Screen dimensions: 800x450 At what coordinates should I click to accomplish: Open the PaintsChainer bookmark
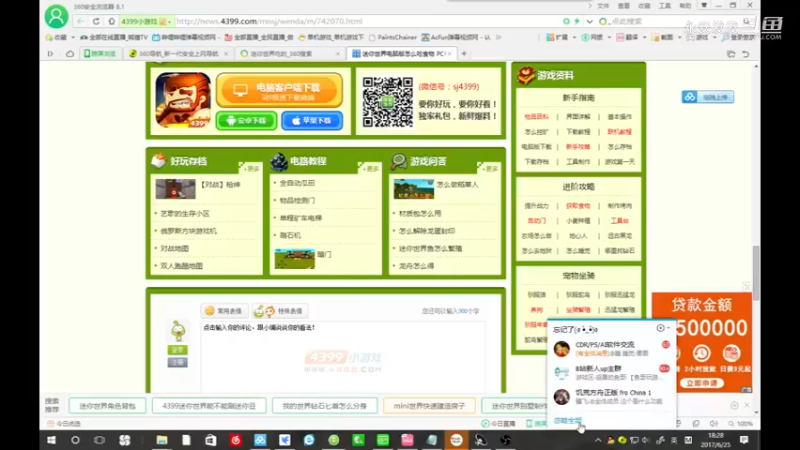point(393,37)
